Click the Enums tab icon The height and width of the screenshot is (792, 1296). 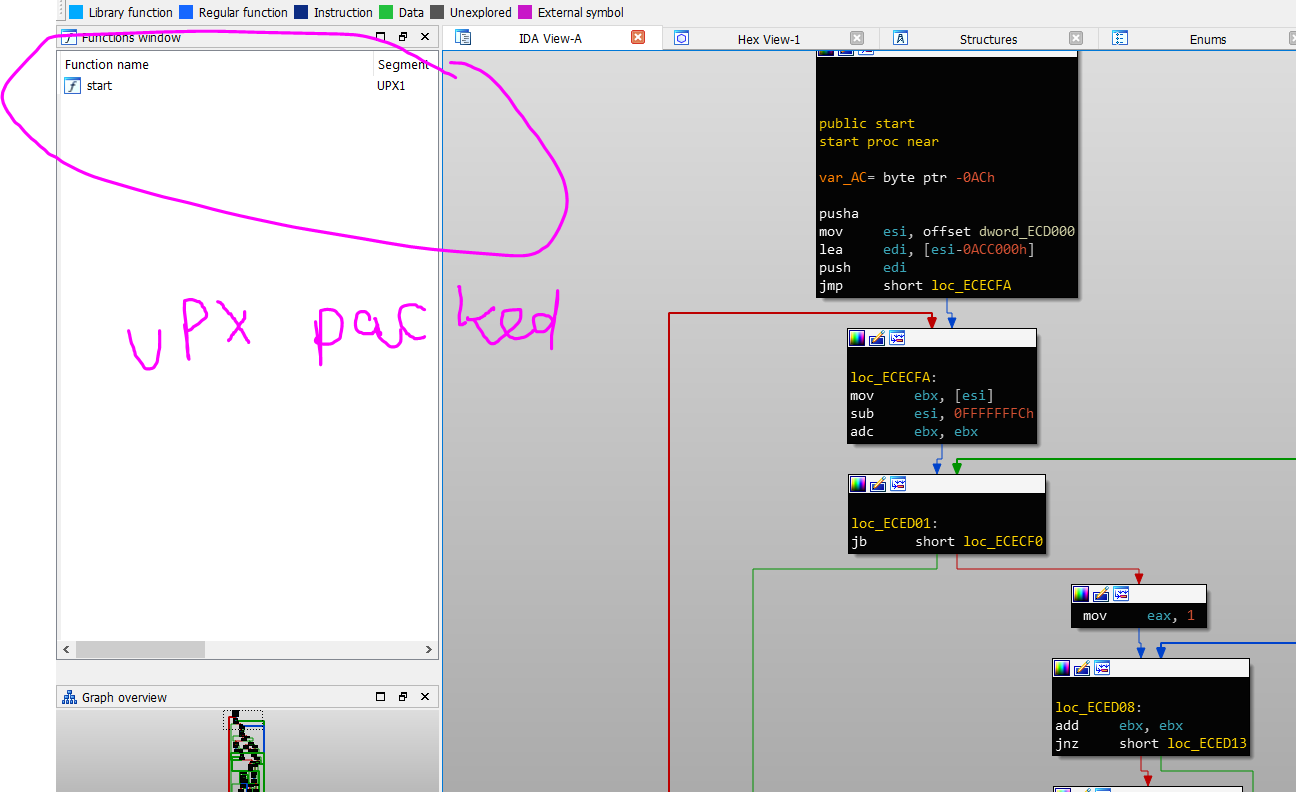click(x=1120, y=39)
